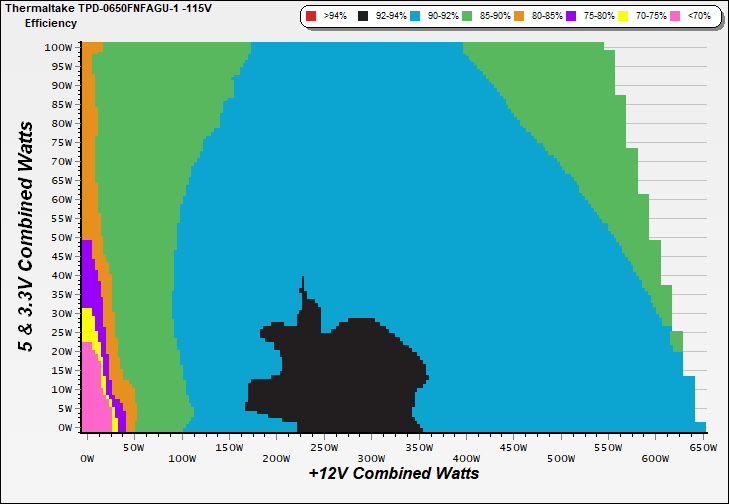Screen dimensions: 729x504
Task: Click the Efficiency subtitle text
Action: tap(50, 22)
